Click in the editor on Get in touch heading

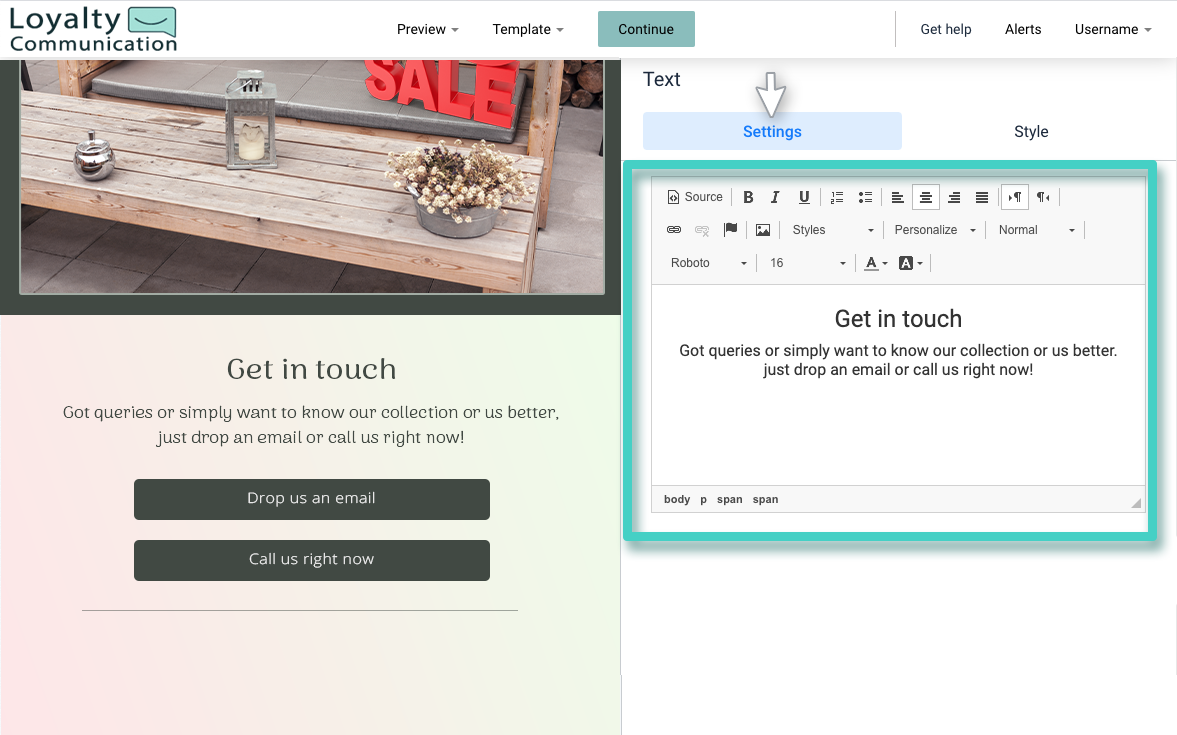pyautogui.click(x=898, y=319)
